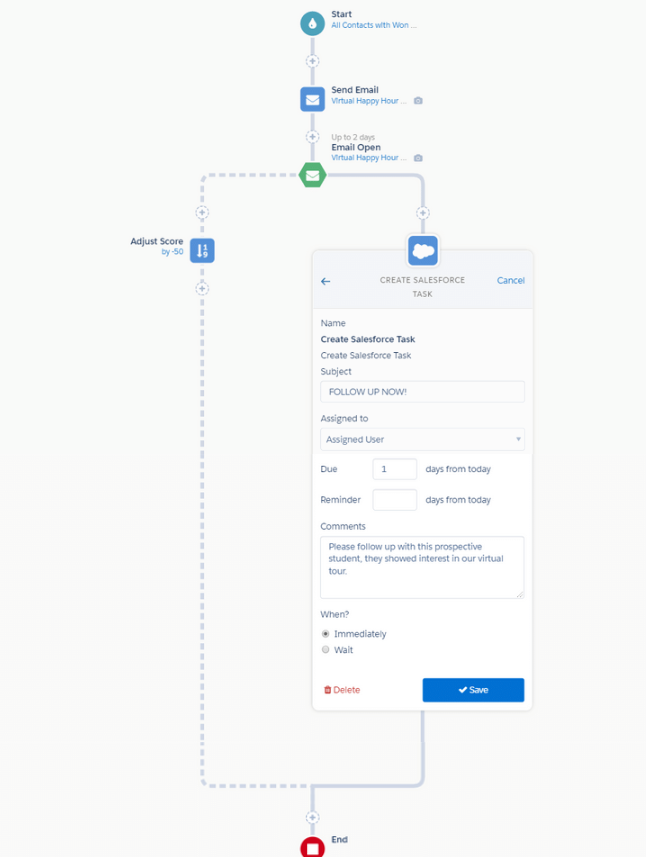Click into the Comments text area
Screen dimensions: 646x857
coord(422,567)
